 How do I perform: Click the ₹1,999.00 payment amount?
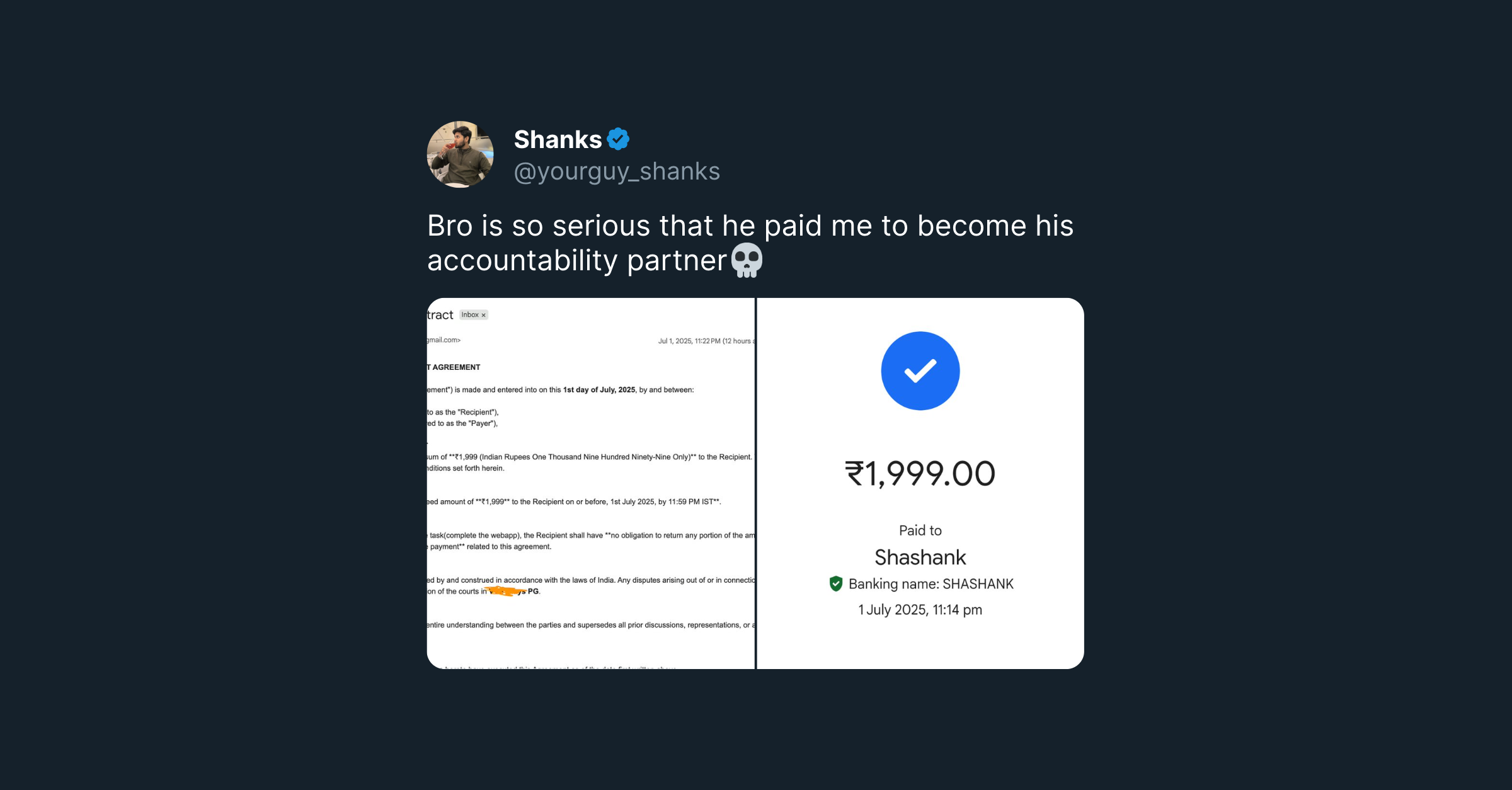pos(920,474)
